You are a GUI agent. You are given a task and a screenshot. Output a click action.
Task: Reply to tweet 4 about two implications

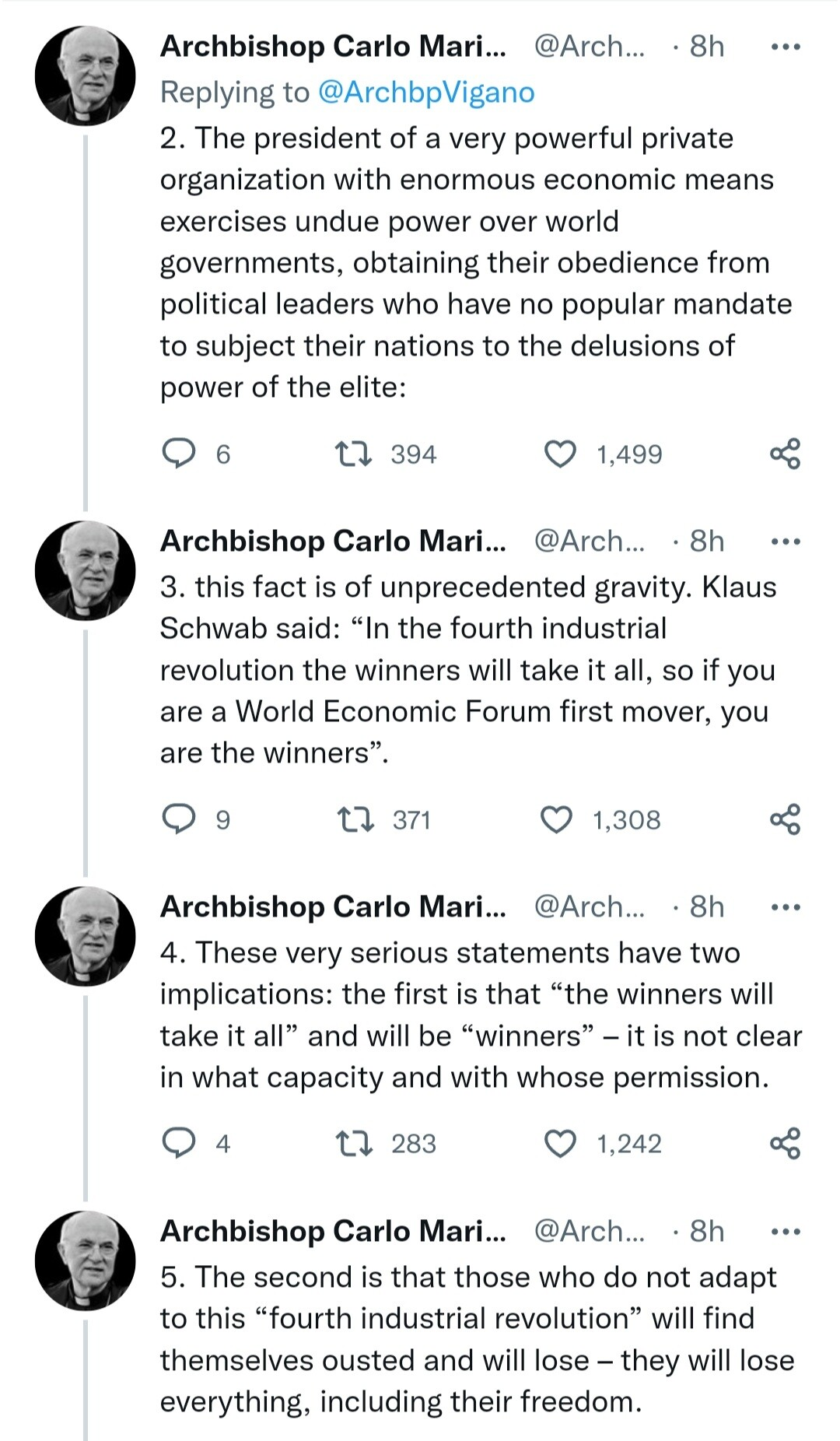pyautogui.click(x=178, y=1142)
